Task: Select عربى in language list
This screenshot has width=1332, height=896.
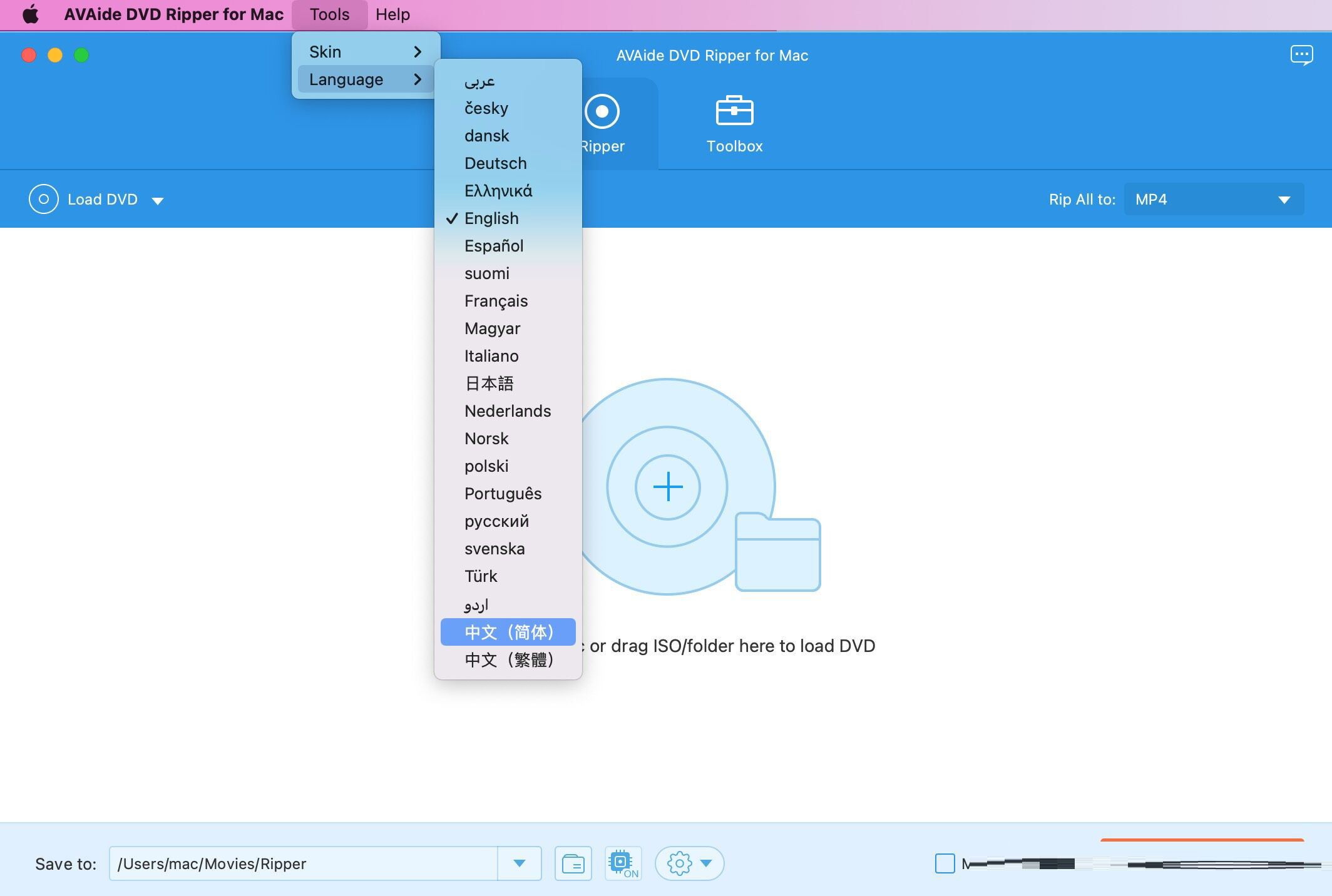Action: coord(508,81)
